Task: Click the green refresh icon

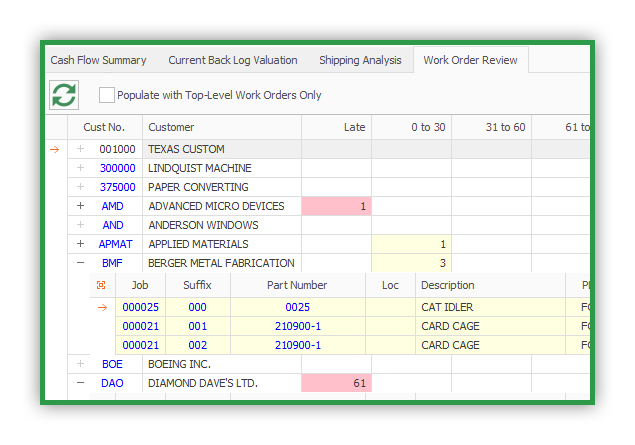Action: pos(64,95)
